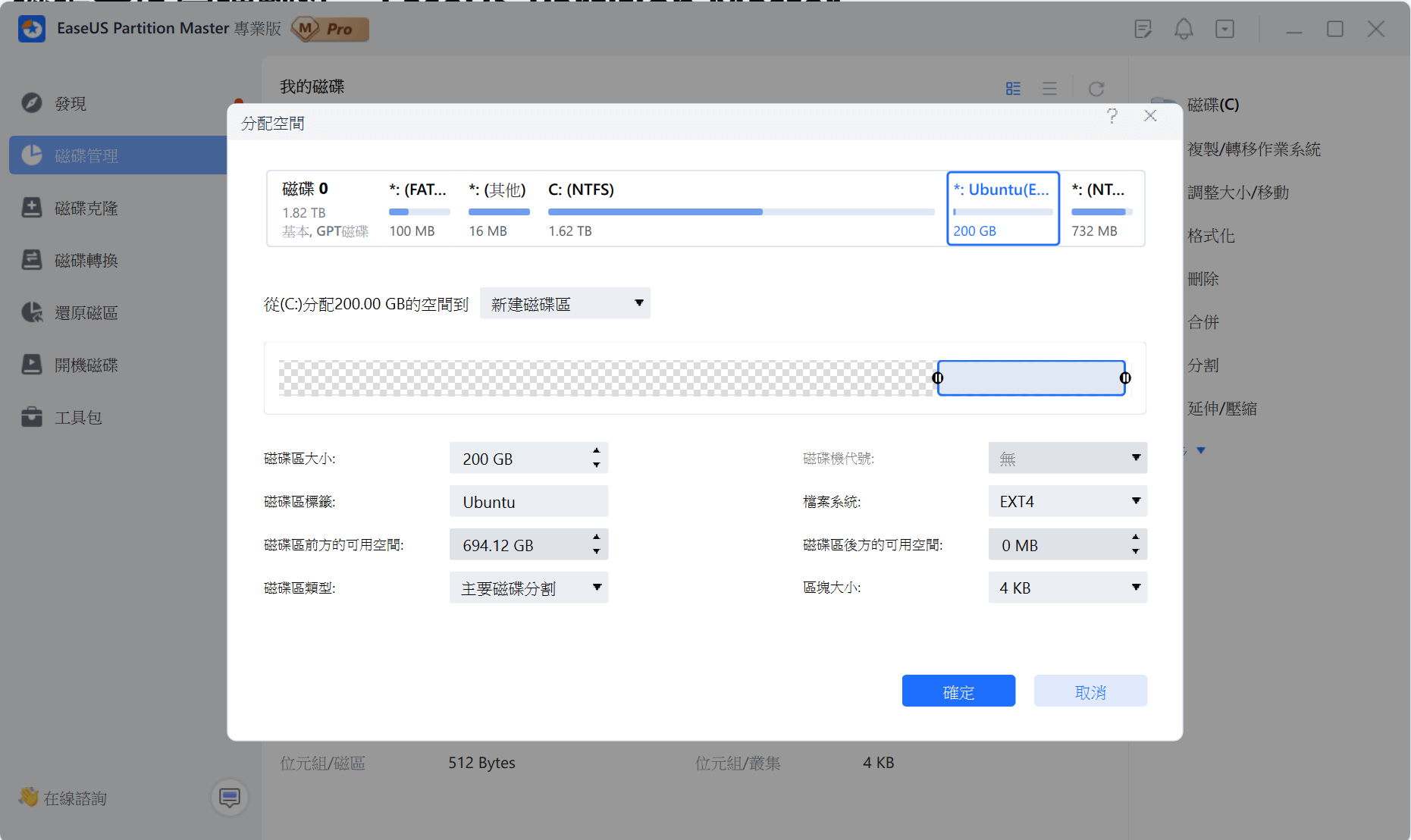Viewport: 1411px width, 840px height.
Task: Open help question mark in 分配空間 dialog
Action: (1112, 116)
